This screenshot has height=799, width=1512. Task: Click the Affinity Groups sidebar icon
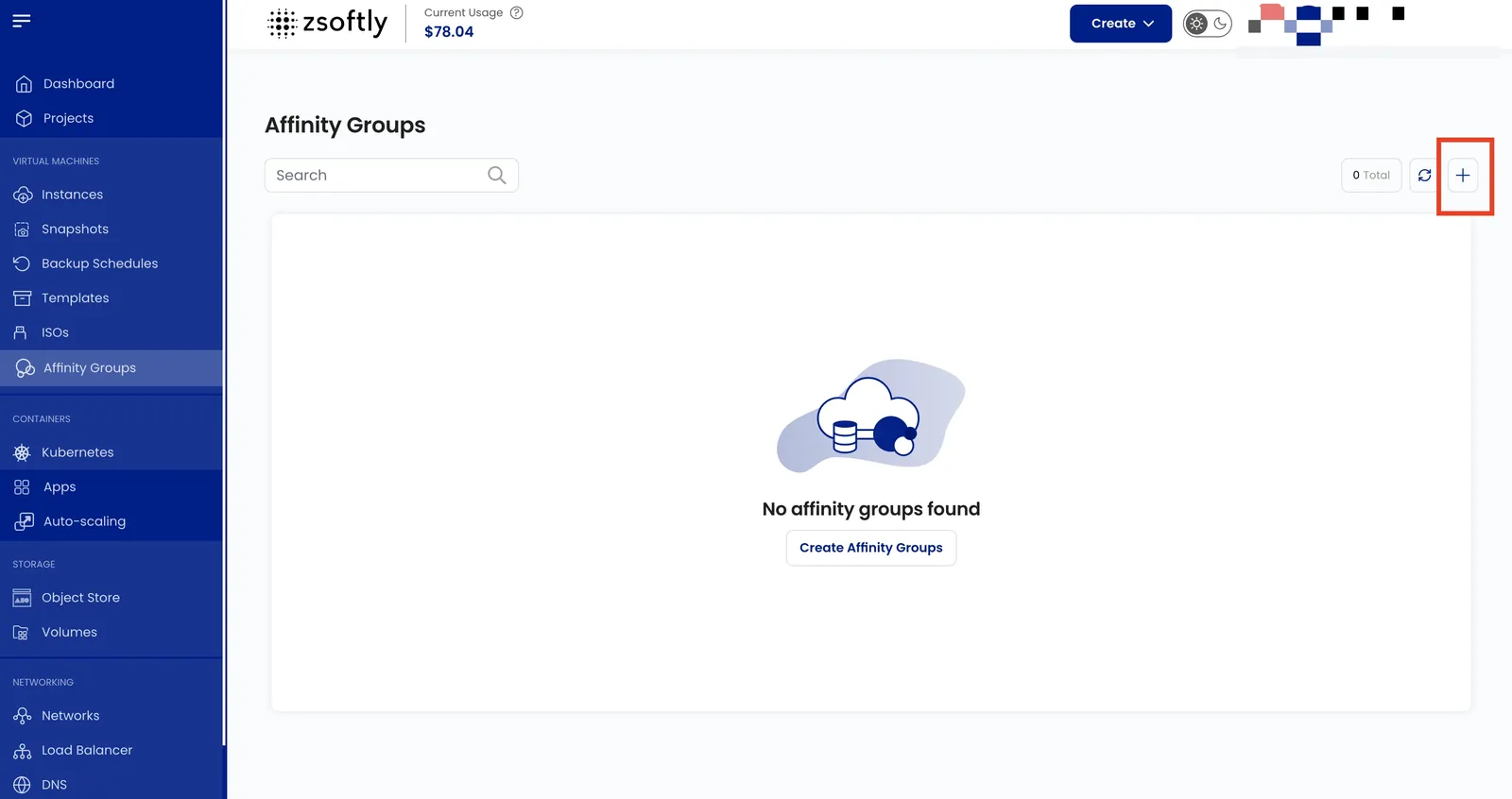tap(25, 367)
